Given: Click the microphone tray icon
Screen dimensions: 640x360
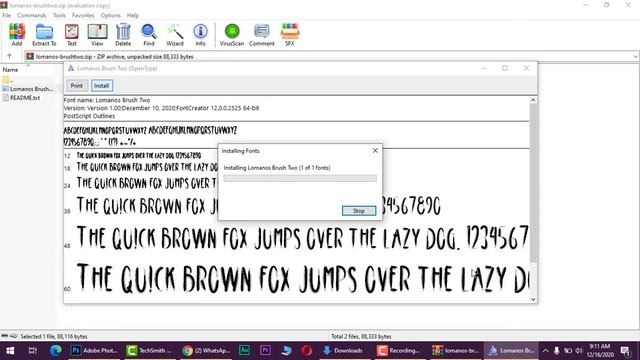Looking at the screenshot, I should pos(556,351).
